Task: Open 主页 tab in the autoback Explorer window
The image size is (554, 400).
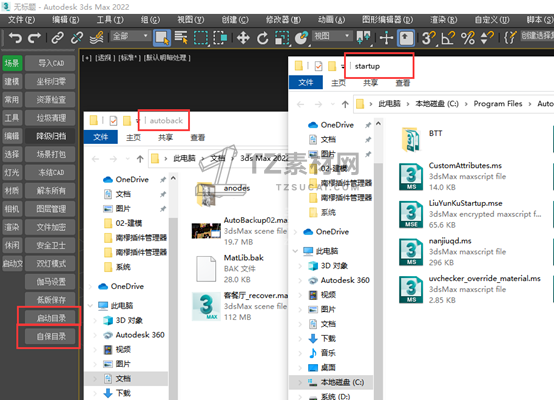Action: 134,137
